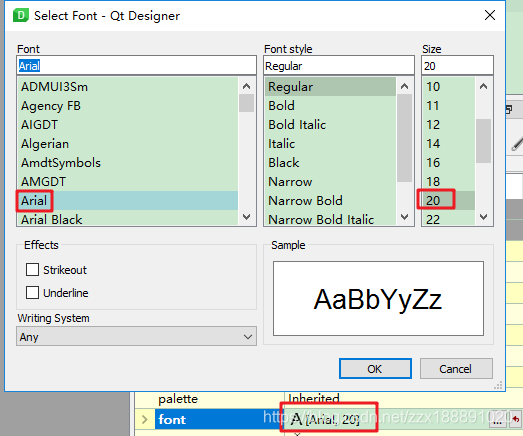Viewport: 523px width, 436px height.
Task: Select font size 20
Action: 449,200
